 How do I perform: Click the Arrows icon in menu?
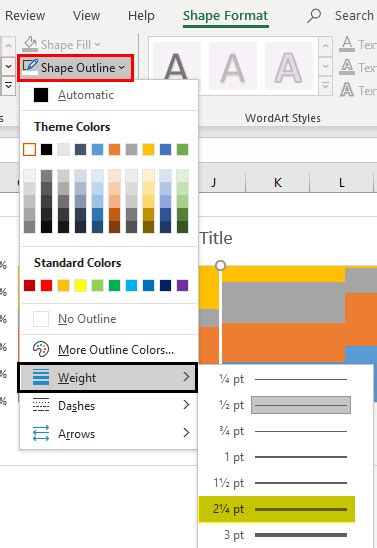[x=41, y=433]
